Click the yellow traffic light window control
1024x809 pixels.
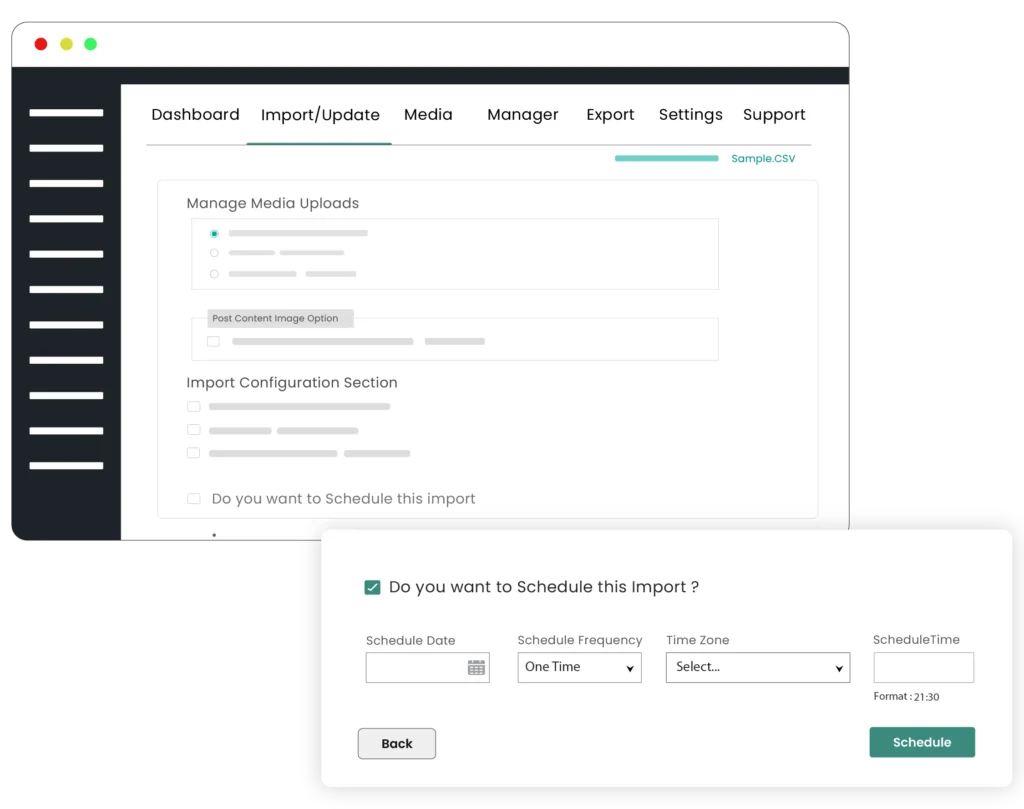65,44
